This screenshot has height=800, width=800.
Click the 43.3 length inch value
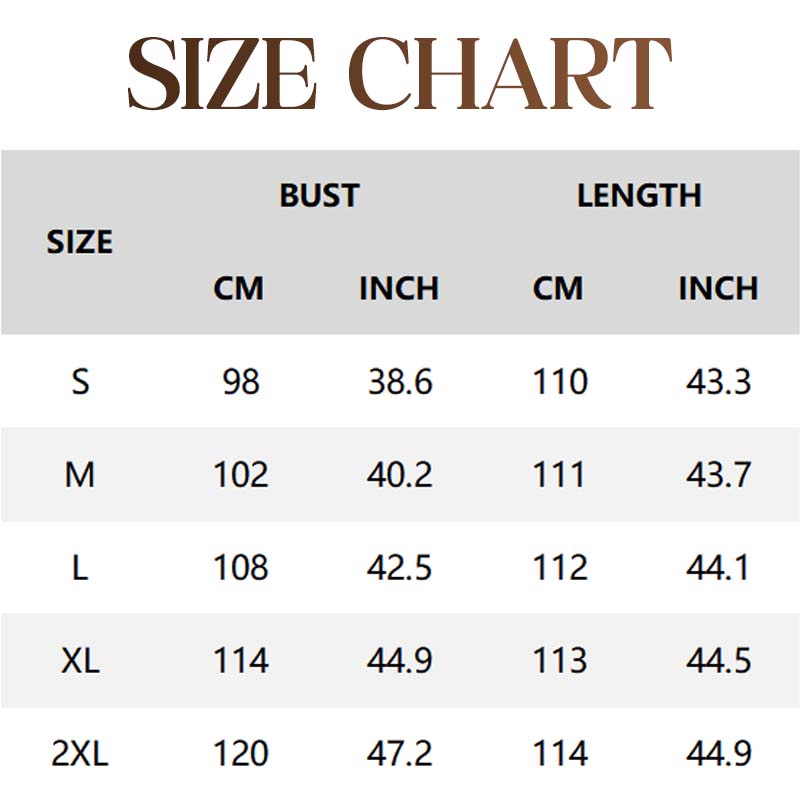click(x=718, y=381)
